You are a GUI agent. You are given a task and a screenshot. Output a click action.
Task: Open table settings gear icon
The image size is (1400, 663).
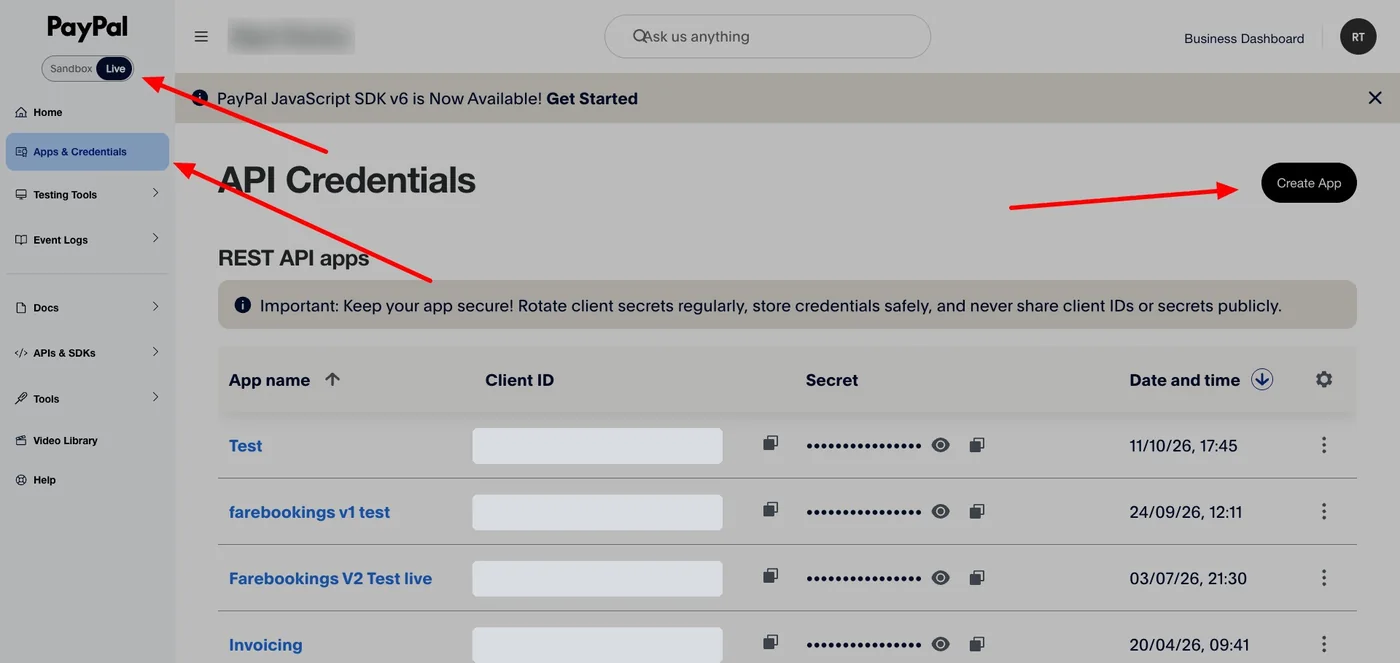1324,380
